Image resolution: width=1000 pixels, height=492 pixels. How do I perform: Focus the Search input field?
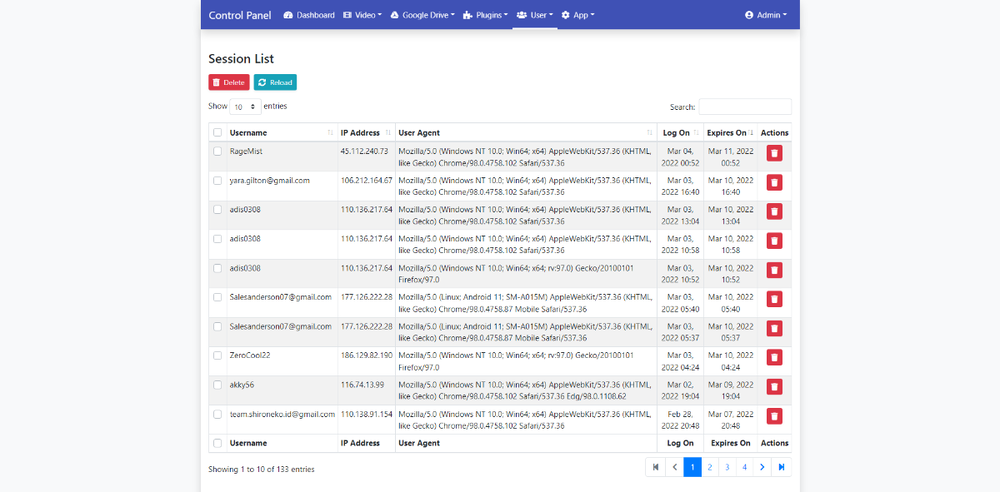coord(744,107)
